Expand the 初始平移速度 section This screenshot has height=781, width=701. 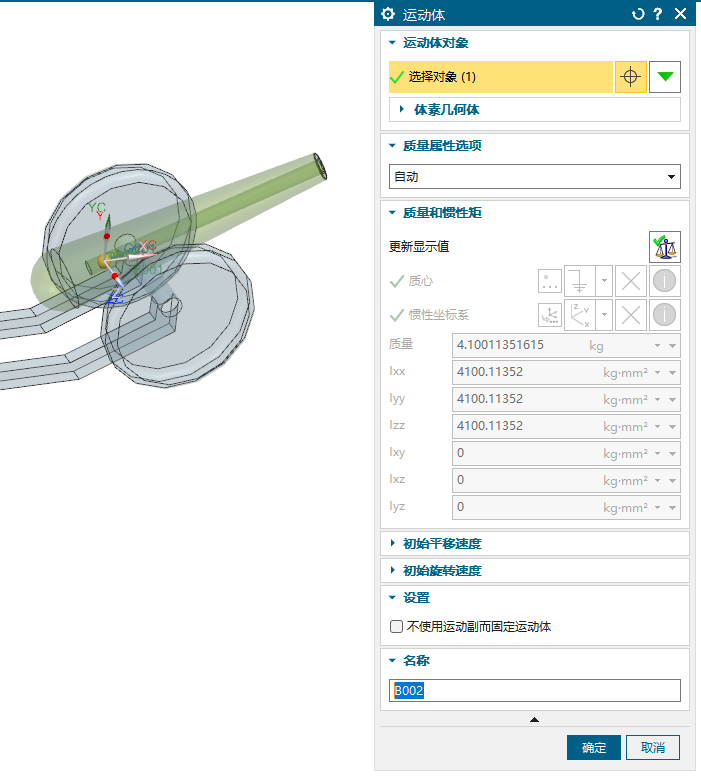(441, 544)
